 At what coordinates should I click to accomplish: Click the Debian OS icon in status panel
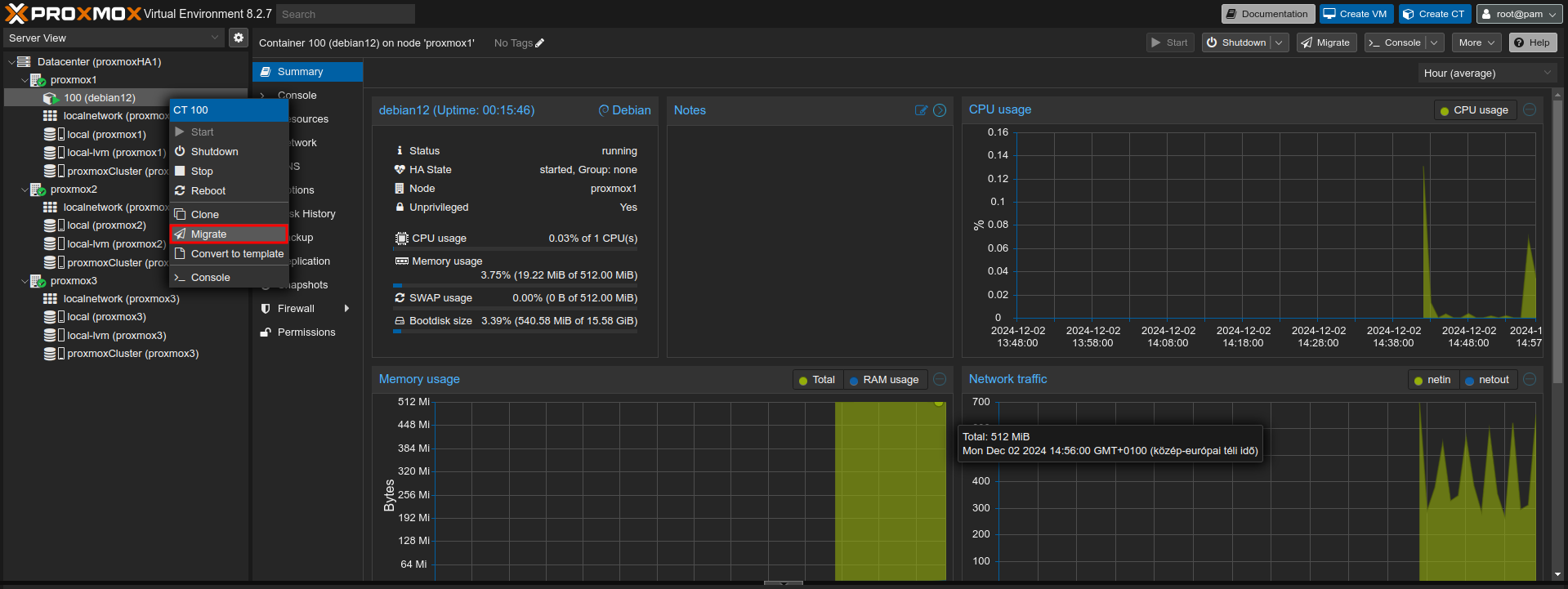pyautogui.click(x=604, y=110)
